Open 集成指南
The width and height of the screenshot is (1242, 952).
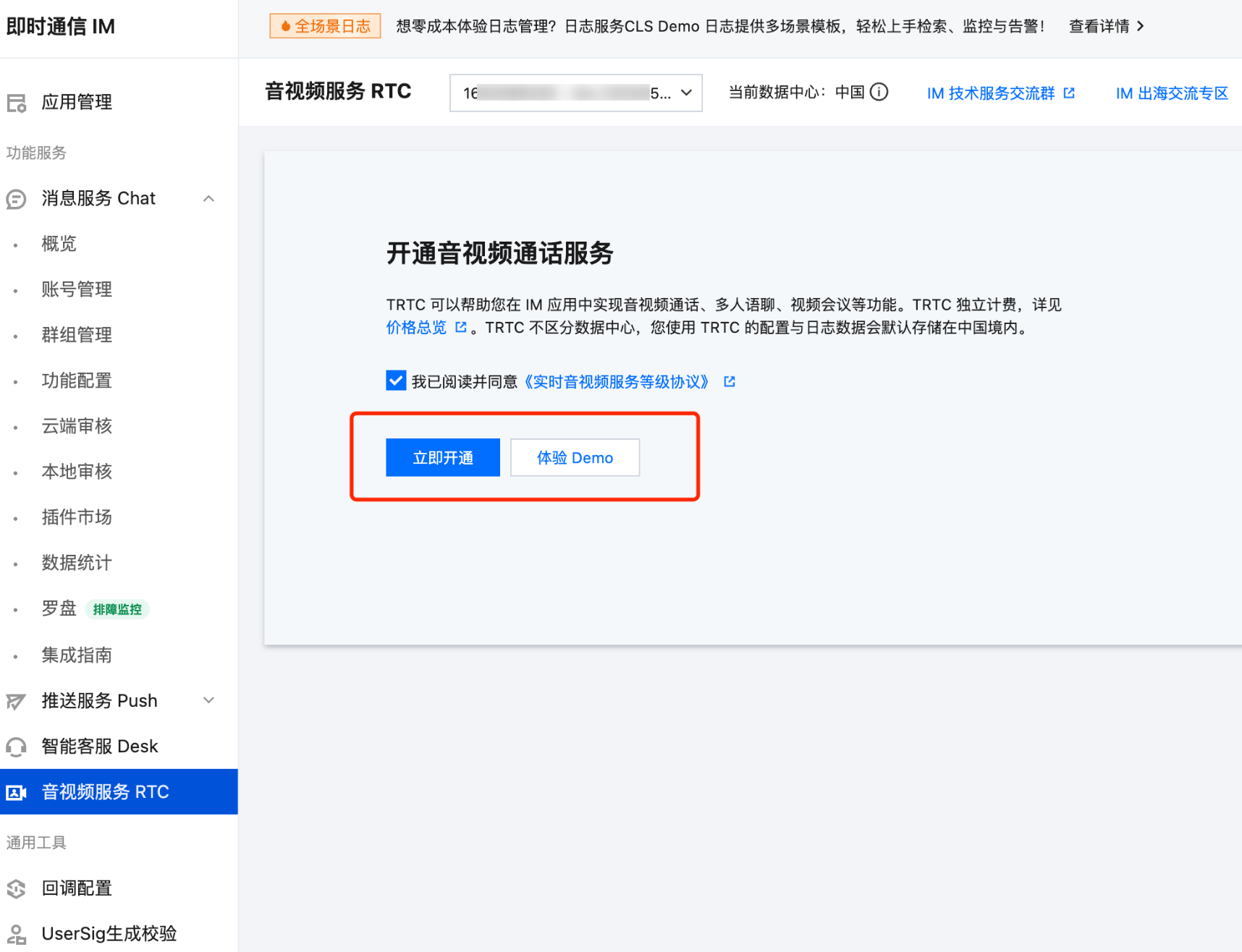77,655
